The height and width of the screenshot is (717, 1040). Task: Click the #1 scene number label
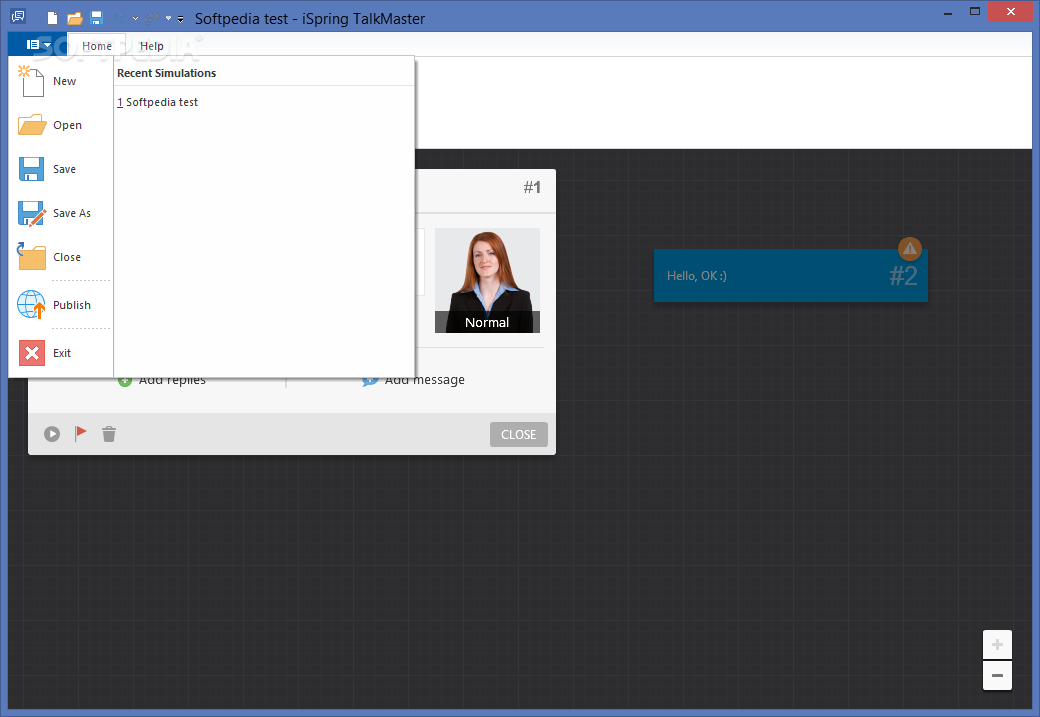pyautogui.click(x=532, y=188)
